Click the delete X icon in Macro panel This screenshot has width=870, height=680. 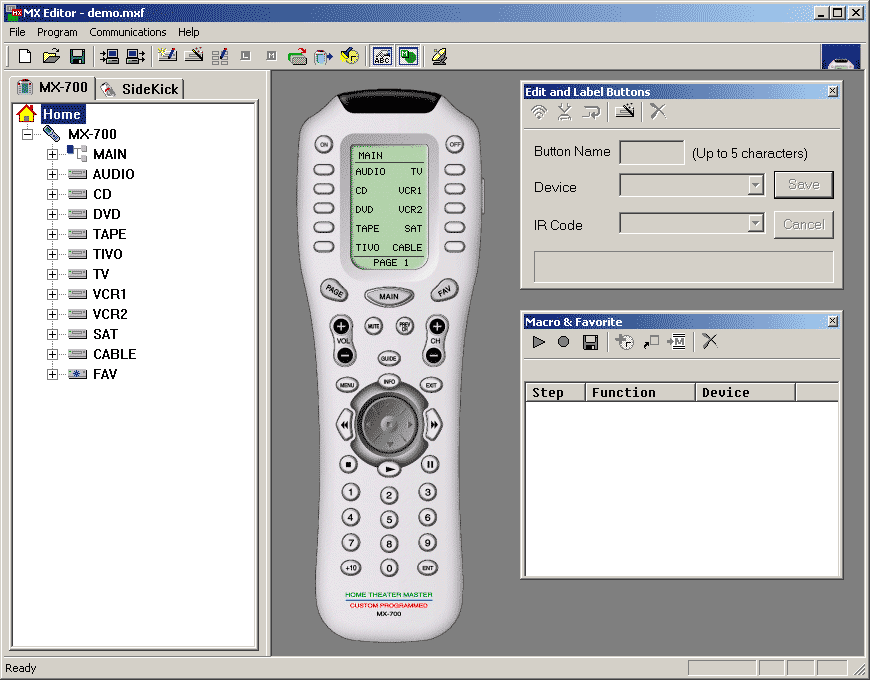[x=710, y=341]
